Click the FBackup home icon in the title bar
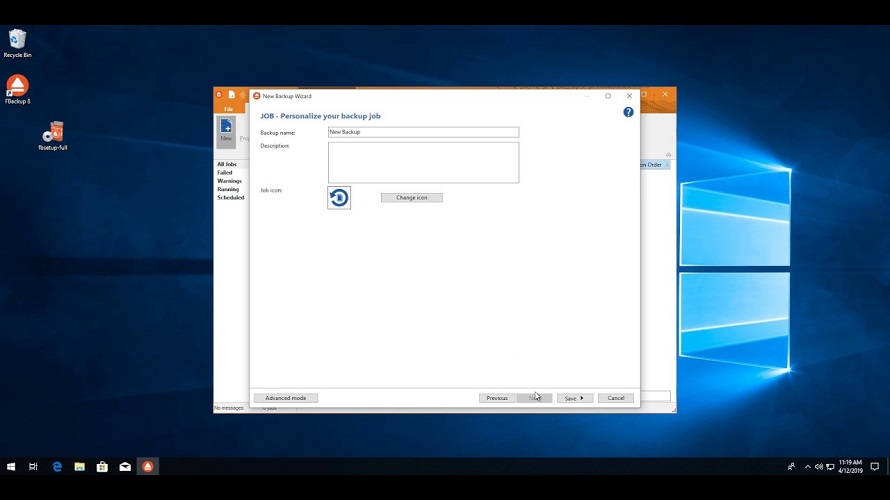The width and height of the screenshot is (890, 500). point(219,95)
